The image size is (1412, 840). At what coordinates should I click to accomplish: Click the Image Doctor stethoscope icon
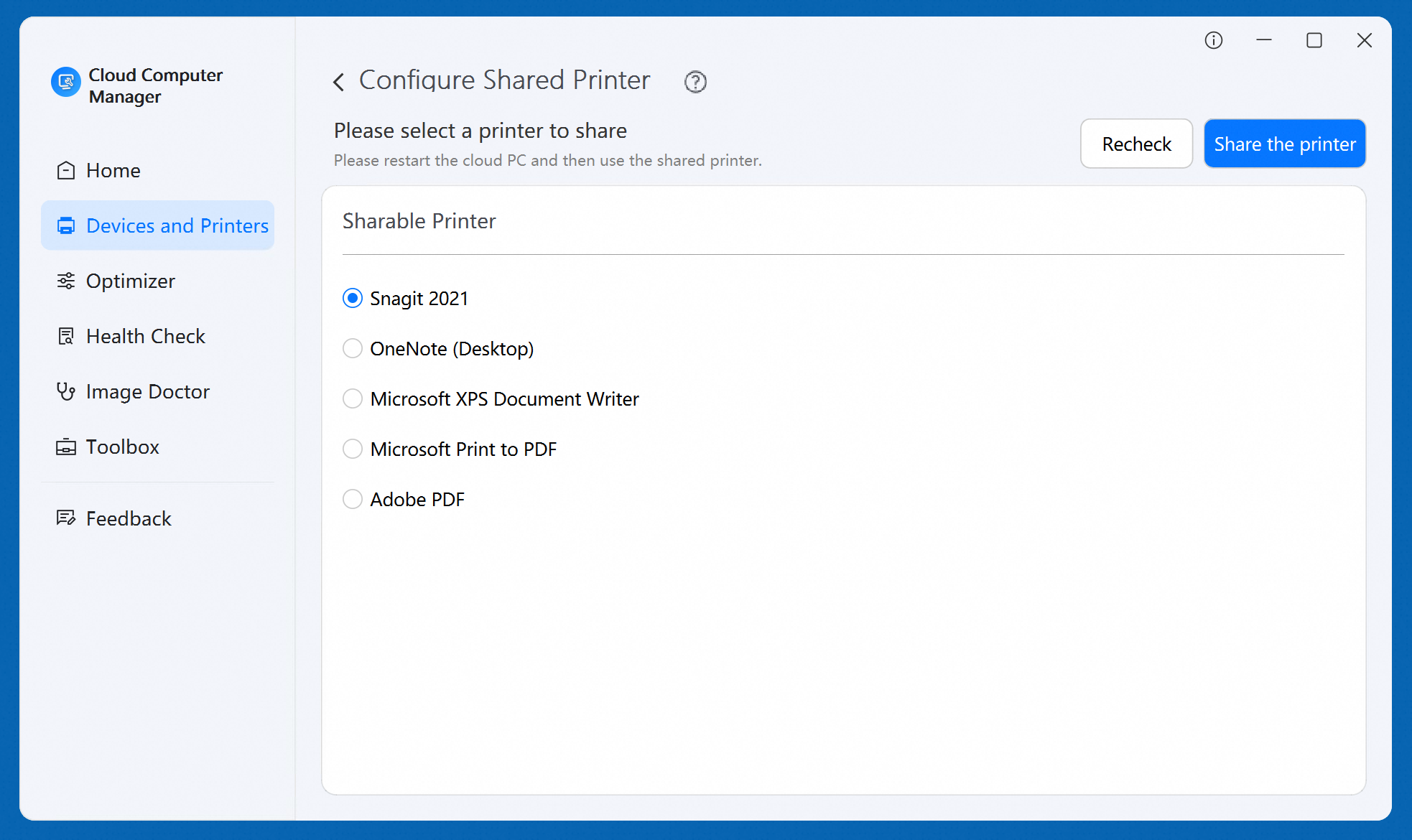coord(66,391)
